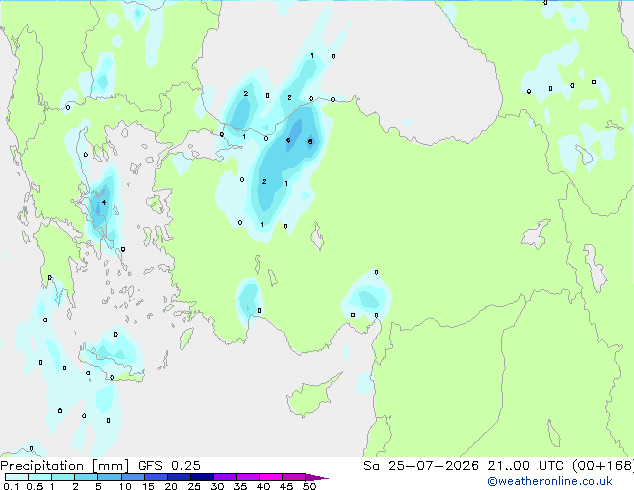634x490 pixels.
Task: Pick the legend swatch between 45 and 50
Action: click(294, 477)
